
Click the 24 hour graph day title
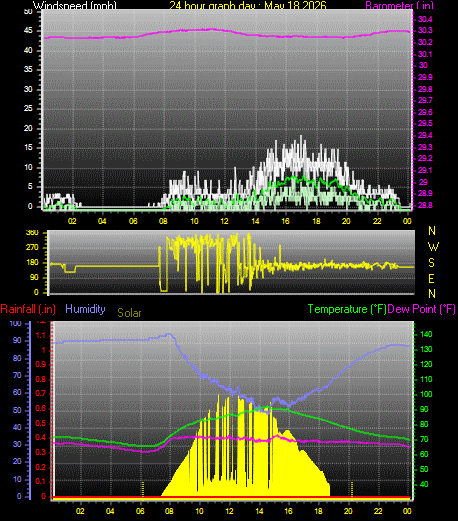[x=248, y=5]
